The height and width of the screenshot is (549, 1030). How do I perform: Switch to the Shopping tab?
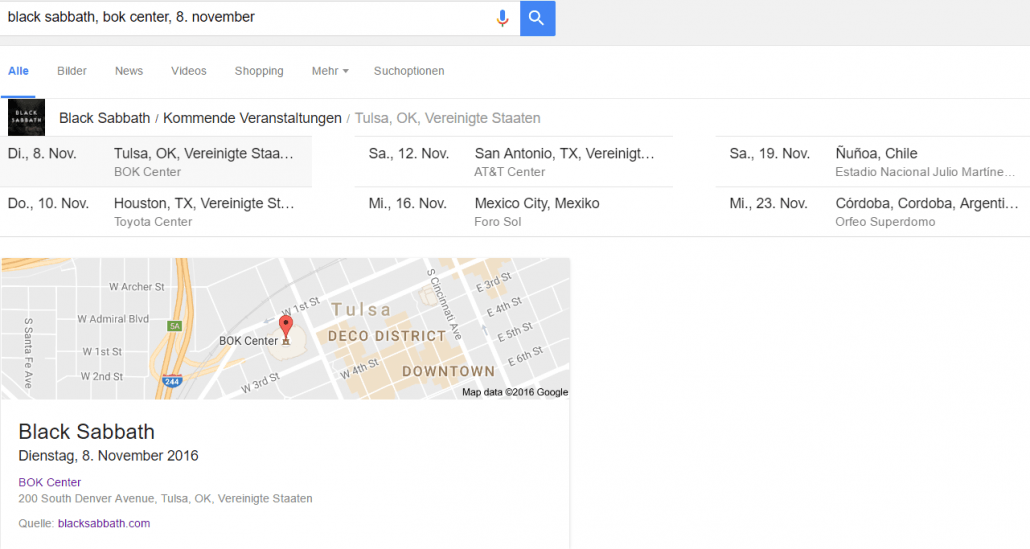tap(259, 71)
